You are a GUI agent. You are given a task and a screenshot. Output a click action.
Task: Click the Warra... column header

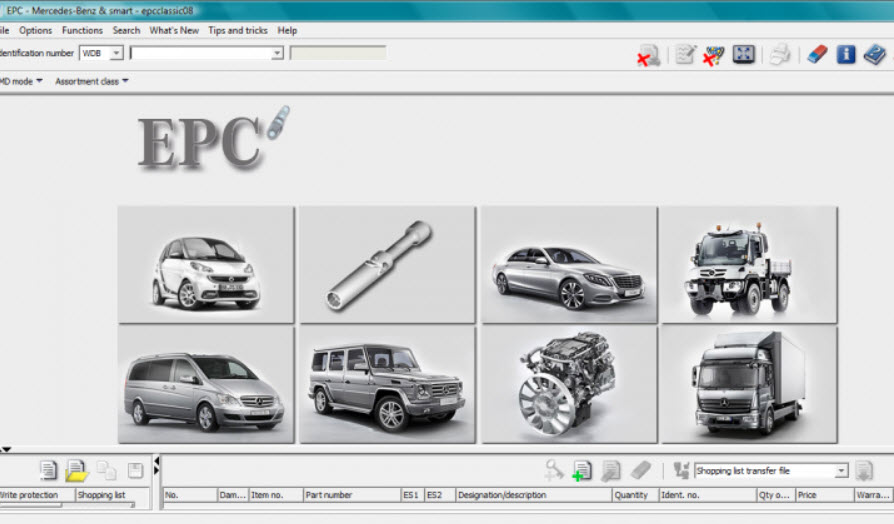click(874, 495)
